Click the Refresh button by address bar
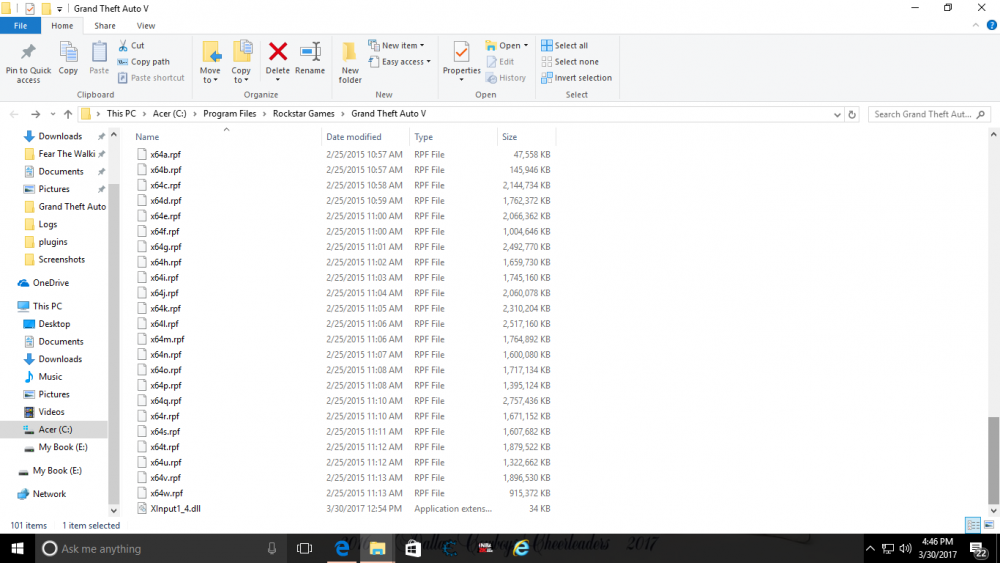This screenshot has height=563, width=1000. tap(852, 114)
